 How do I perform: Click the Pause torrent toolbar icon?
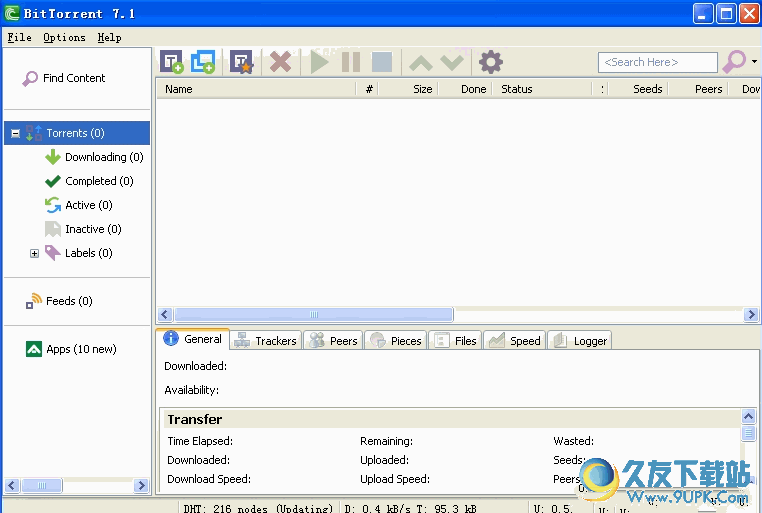coord(351,62)
